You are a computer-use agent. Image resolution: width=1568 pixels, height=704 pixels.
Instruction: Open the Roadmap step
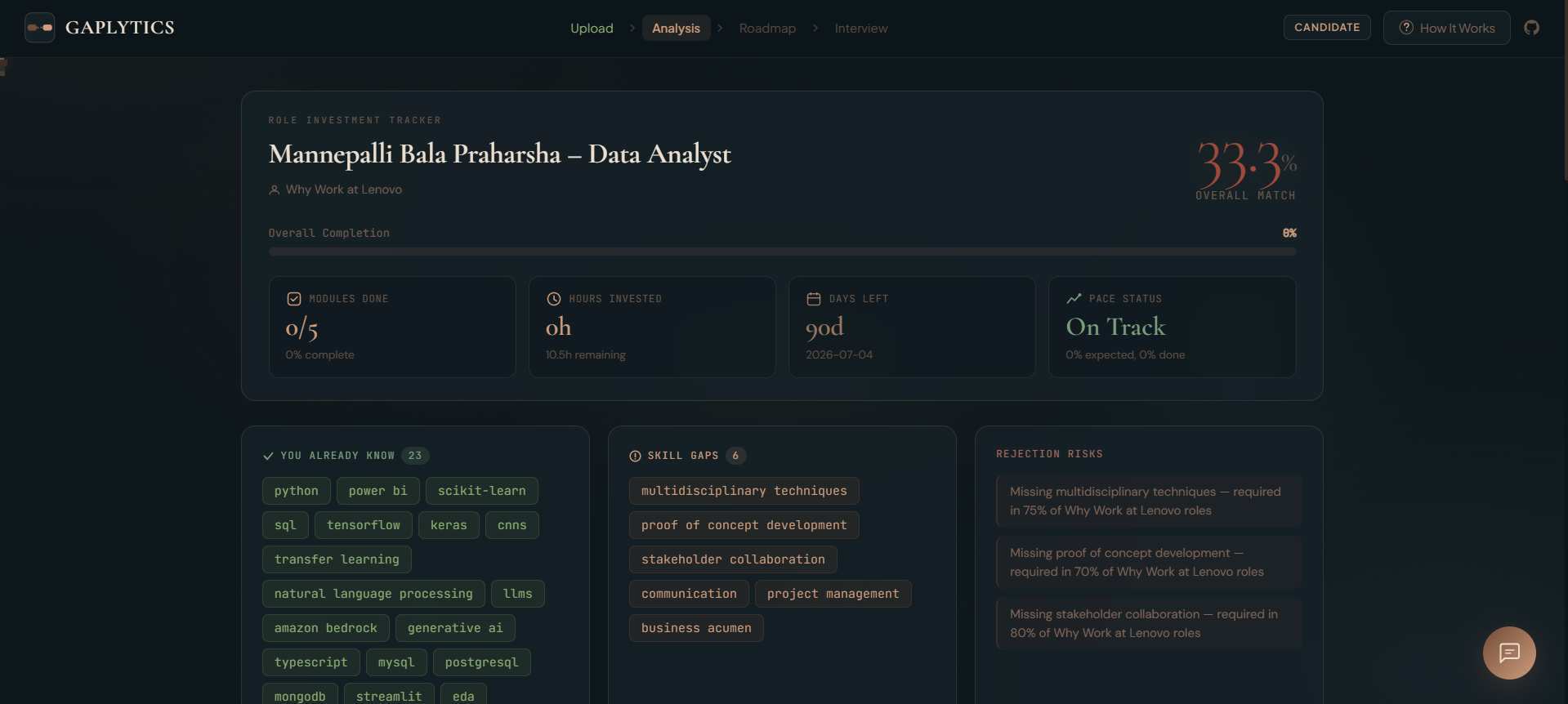click(767, 28)
